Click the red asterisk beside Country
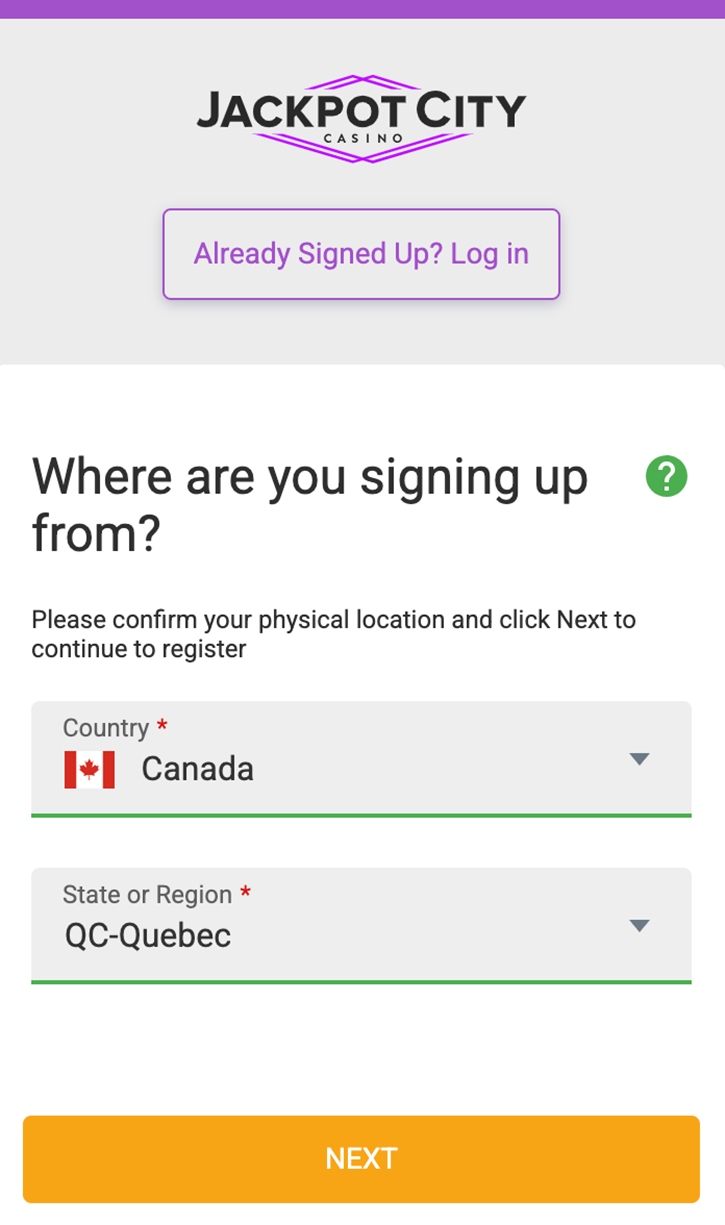725x1225 pixels. (x=162, y=726)
